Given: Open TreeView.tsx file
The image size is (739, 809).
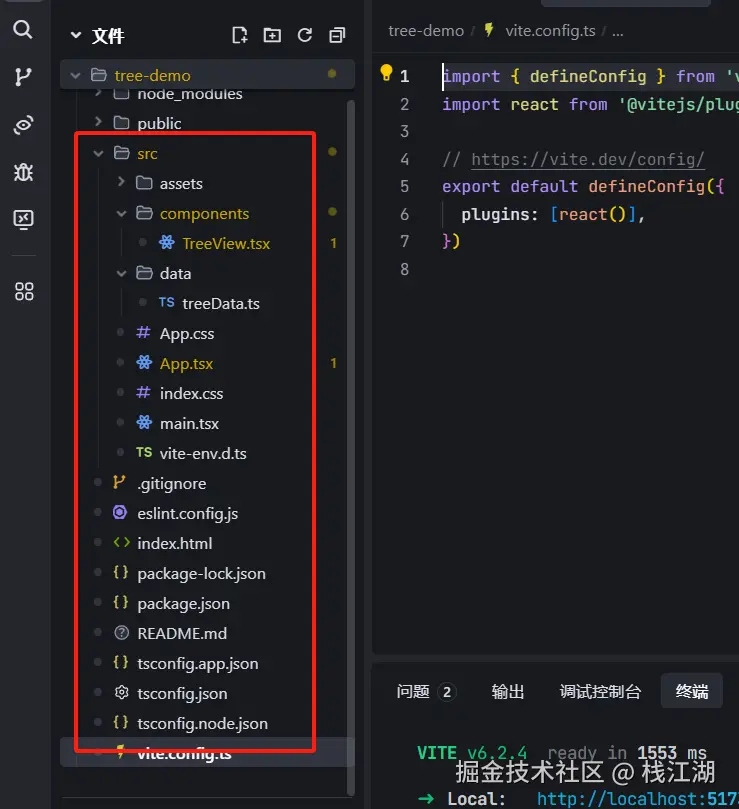Looking at the screenshot, I should point(226,243).
